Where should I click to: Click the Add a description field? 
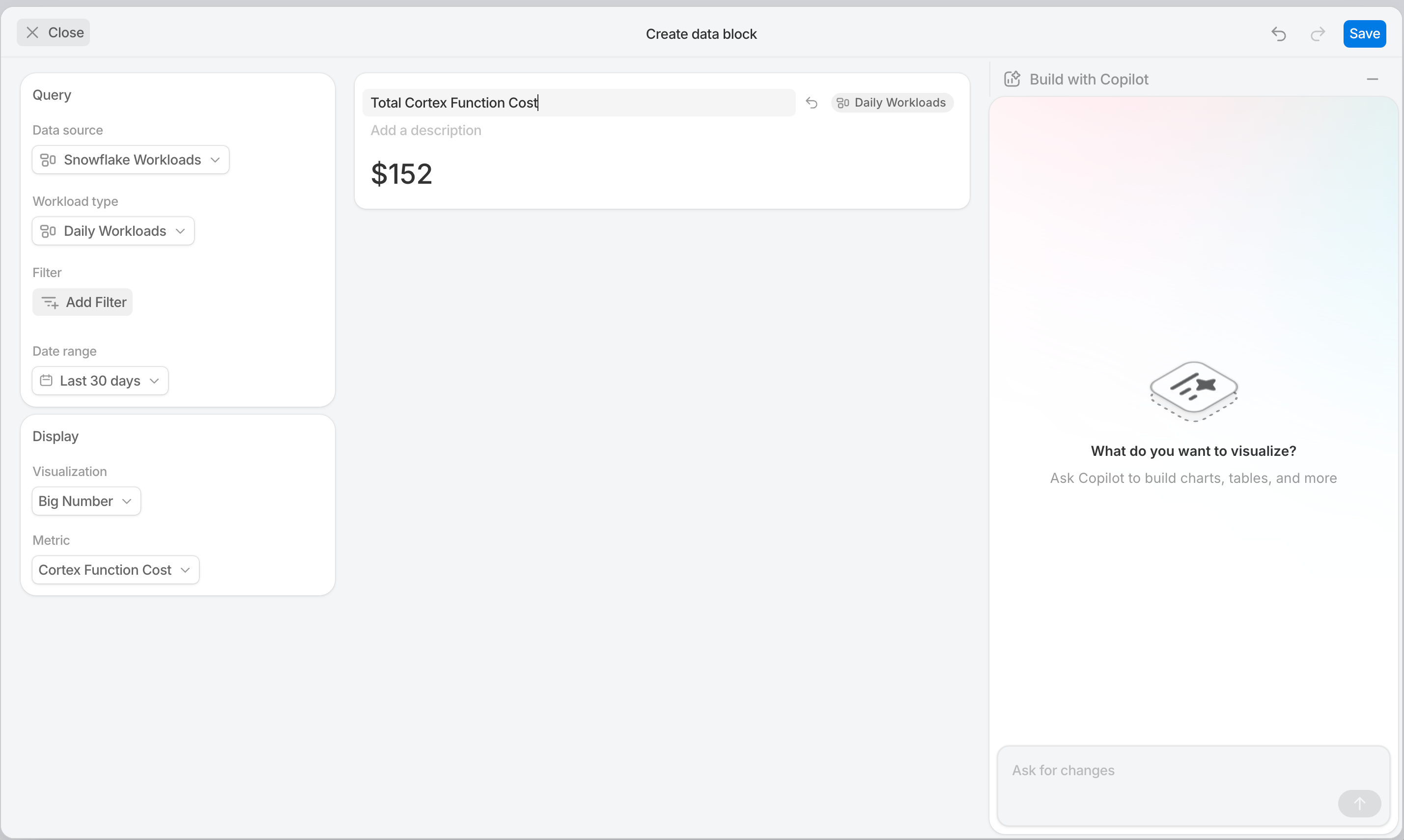click(425, 130)
